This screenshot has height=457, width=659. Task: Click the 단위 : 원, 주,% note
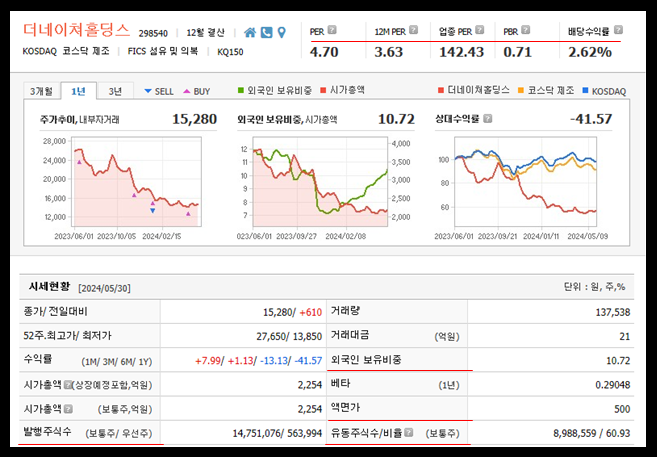click(594, 287)
